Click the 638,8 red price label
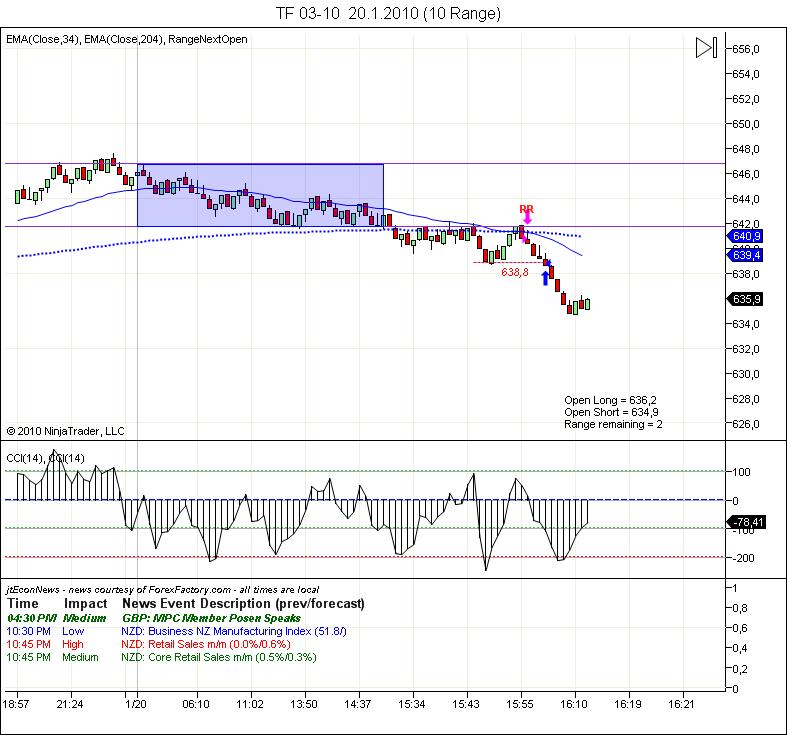Screen dimensions: 787x735 (514, 273)
